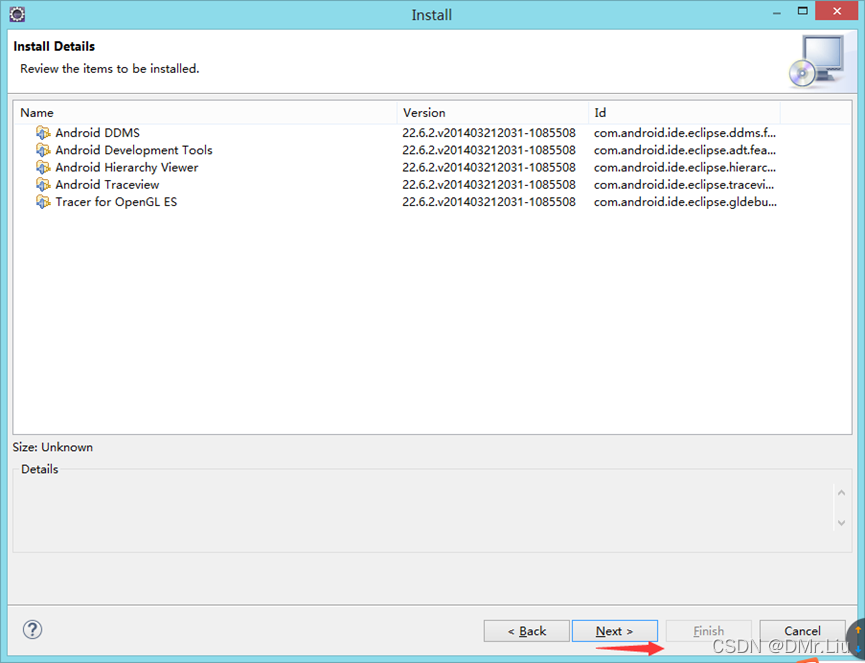The width and height of the screenshot is (865, 663).
Task: Select the Android Development Tools row
Action: 432,150
